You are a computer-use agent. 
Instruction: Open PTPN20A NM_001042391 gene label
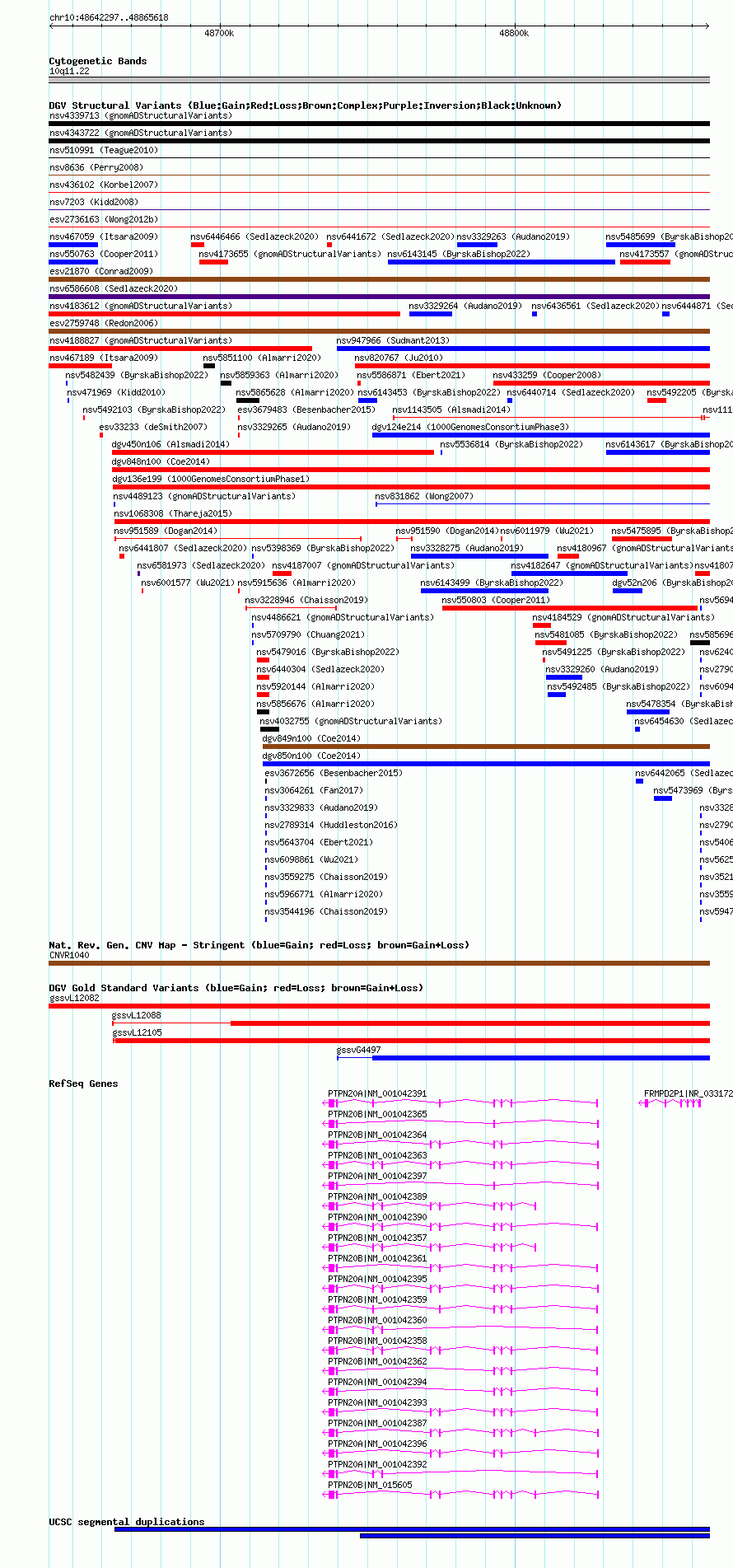(377, 1093)
